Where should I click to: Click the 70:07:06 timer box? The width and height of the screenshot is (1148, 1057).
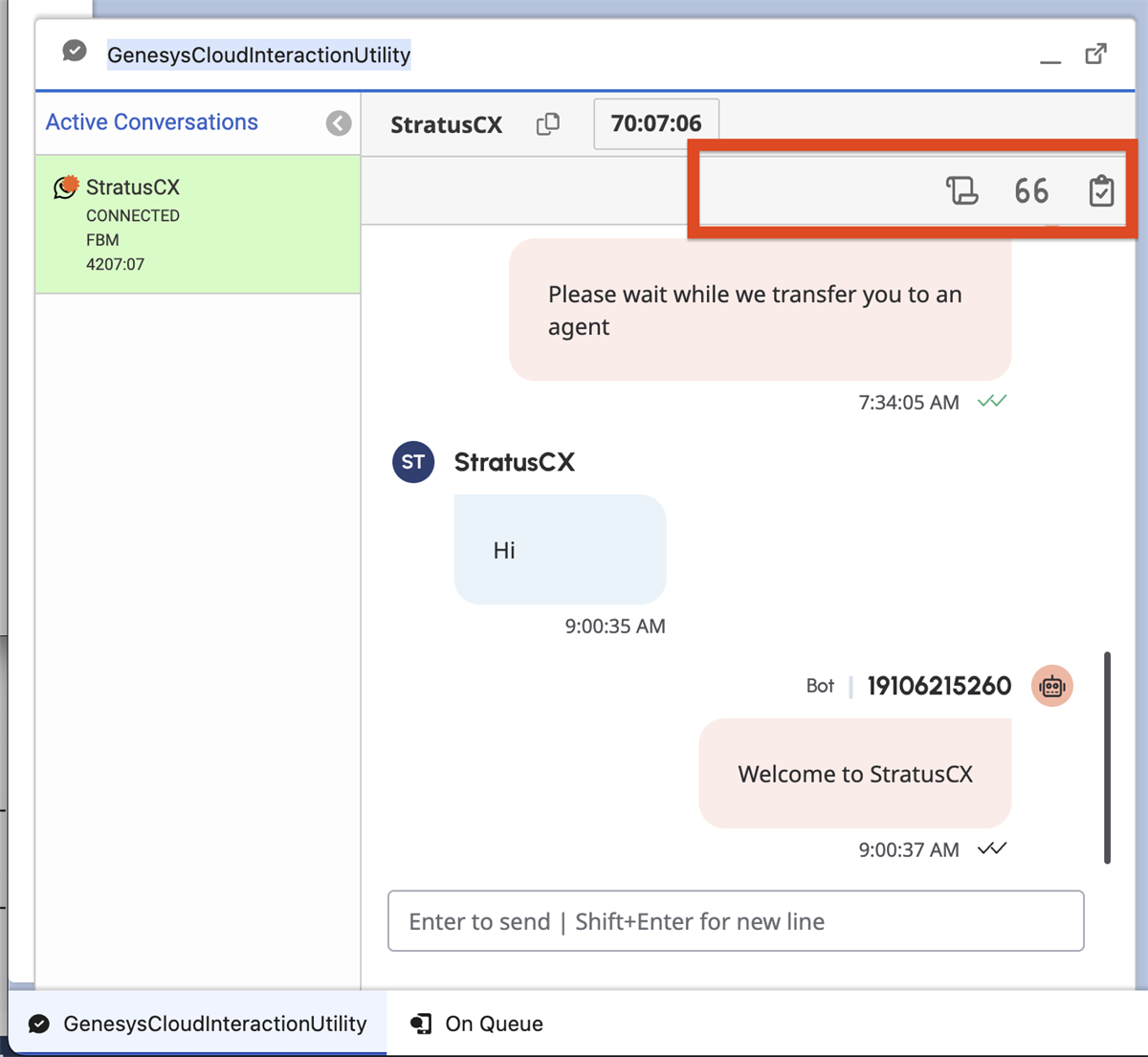point(656,123)
